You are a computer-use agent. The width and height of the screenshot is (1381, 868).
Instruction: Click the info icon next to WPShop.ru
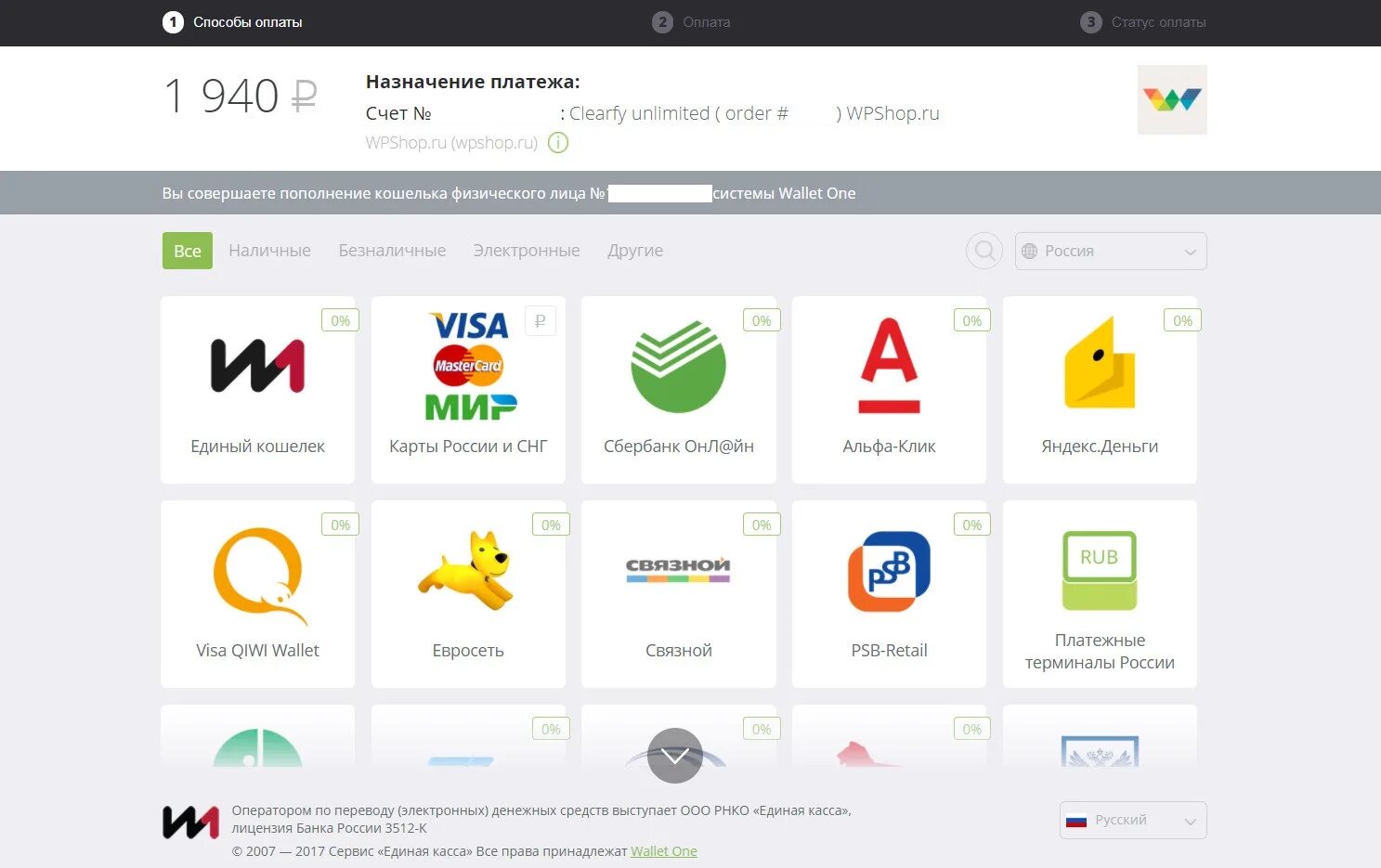click(x=558, y=143)
